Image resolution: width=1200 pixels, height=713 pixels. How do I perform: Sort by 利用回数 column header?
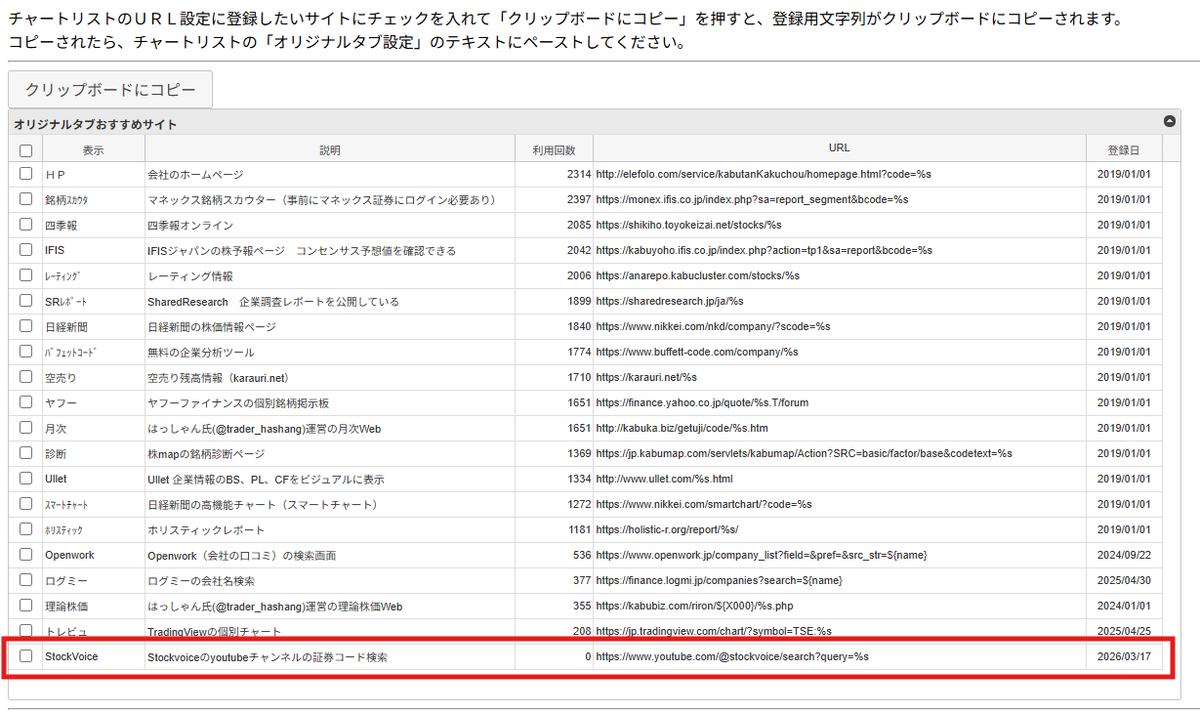(554, 150)
